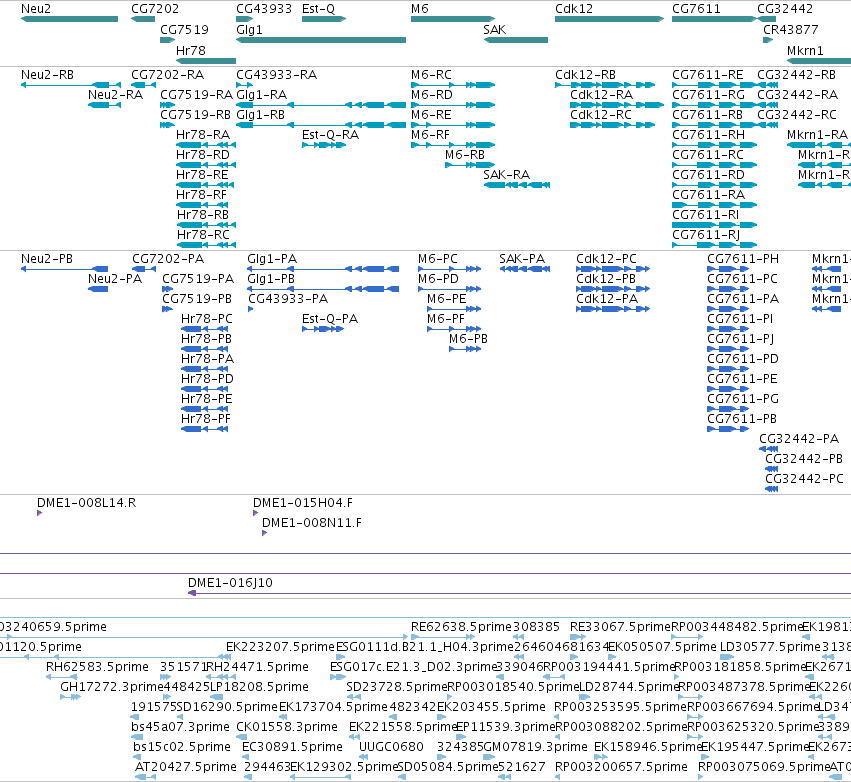Click the CG7202 gene label
This screenshot has width=851, height=782.
tap(155, 9)
